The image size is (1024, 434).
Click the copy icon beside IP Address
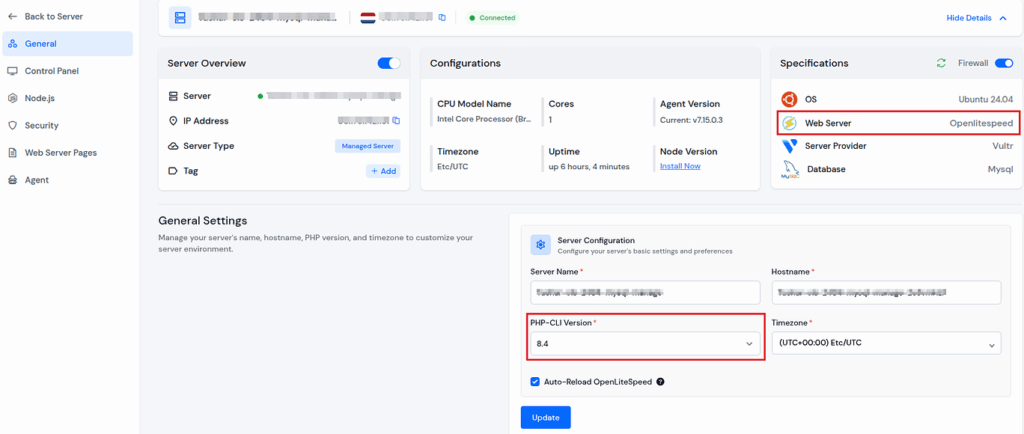click(396, 121)
